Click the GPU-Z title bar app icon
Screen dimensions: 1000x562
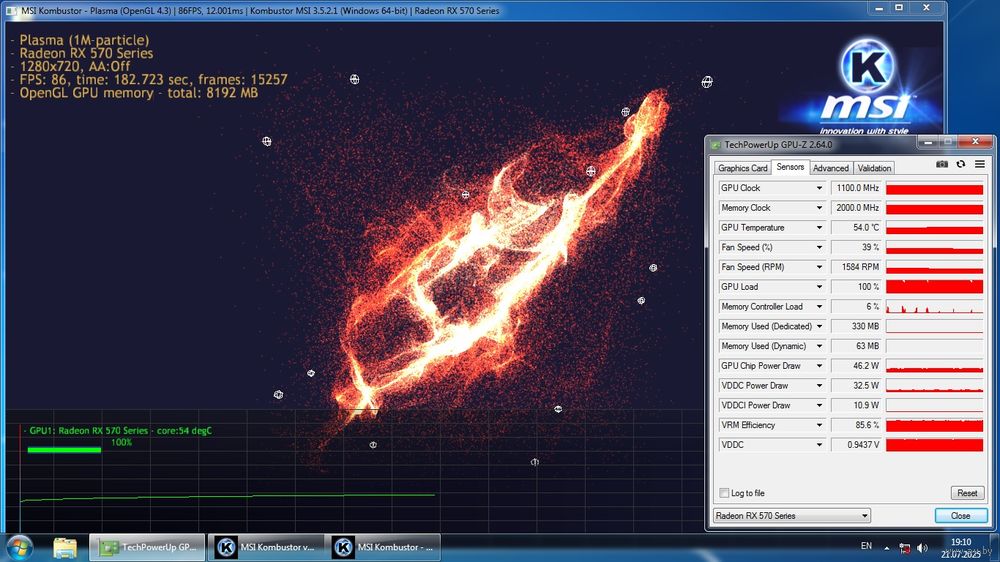tap(716, 145)
